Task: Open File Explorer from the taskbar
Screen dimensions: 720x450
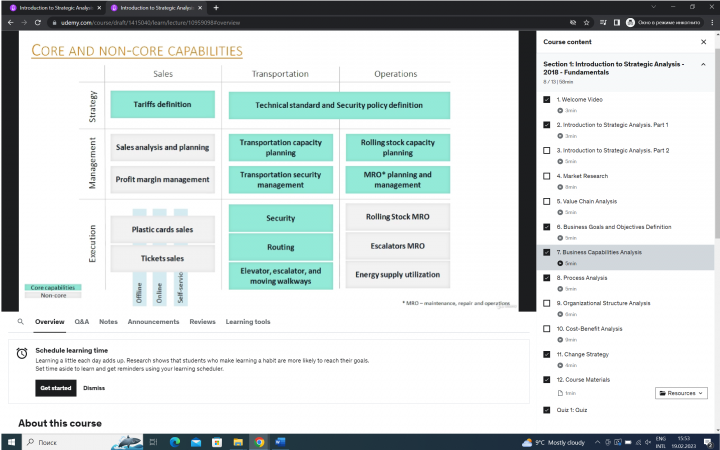Action: tap(238, 442)
